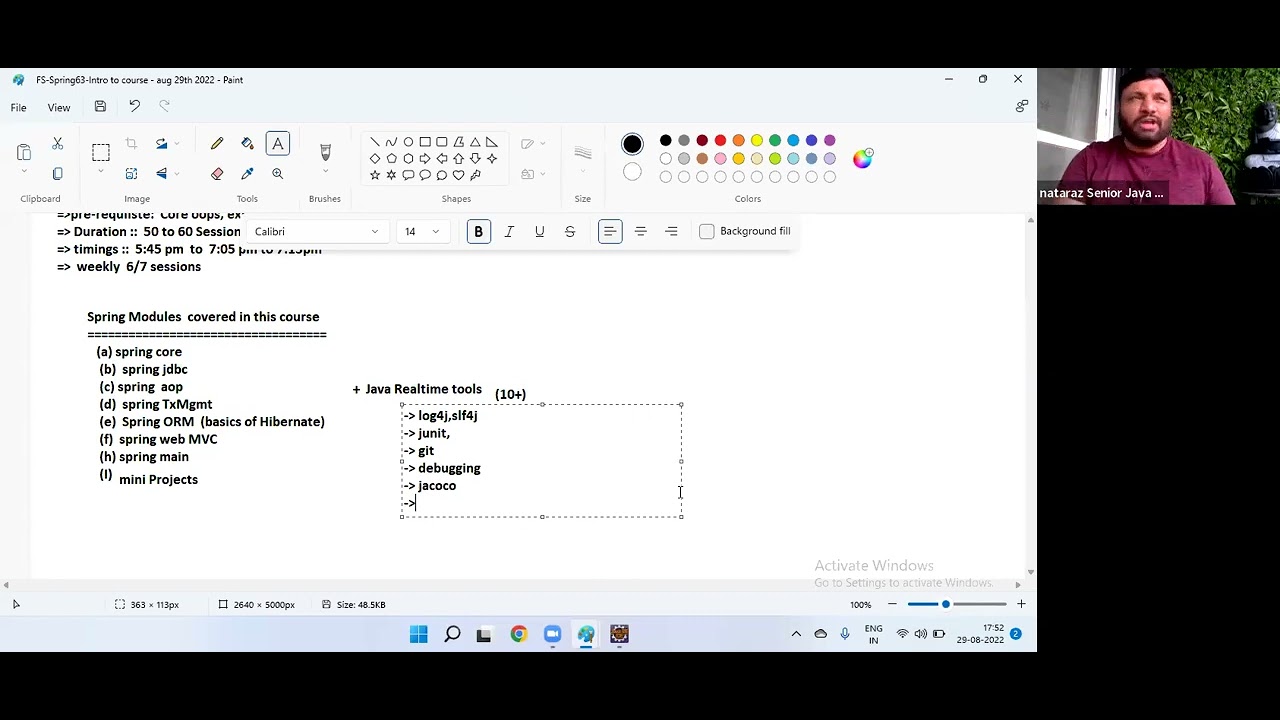Click vertical scrollbar down arrow
Screen dimensions: 1280x720
click(1031, 571)
